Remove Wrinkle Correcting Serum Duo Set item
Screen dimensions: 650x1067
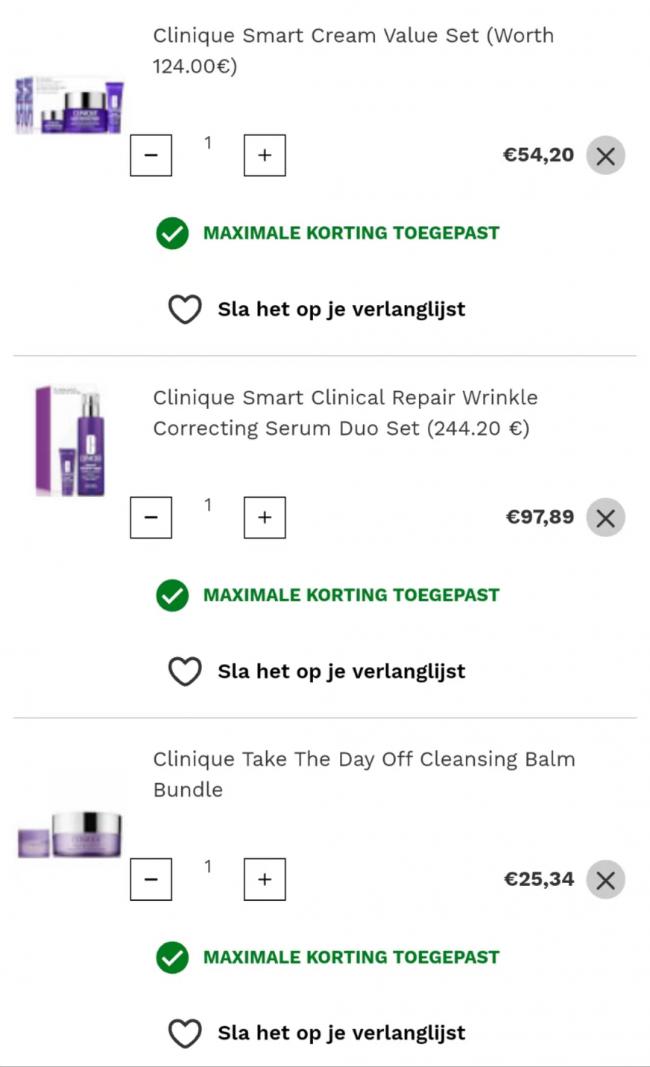point(605,518)
